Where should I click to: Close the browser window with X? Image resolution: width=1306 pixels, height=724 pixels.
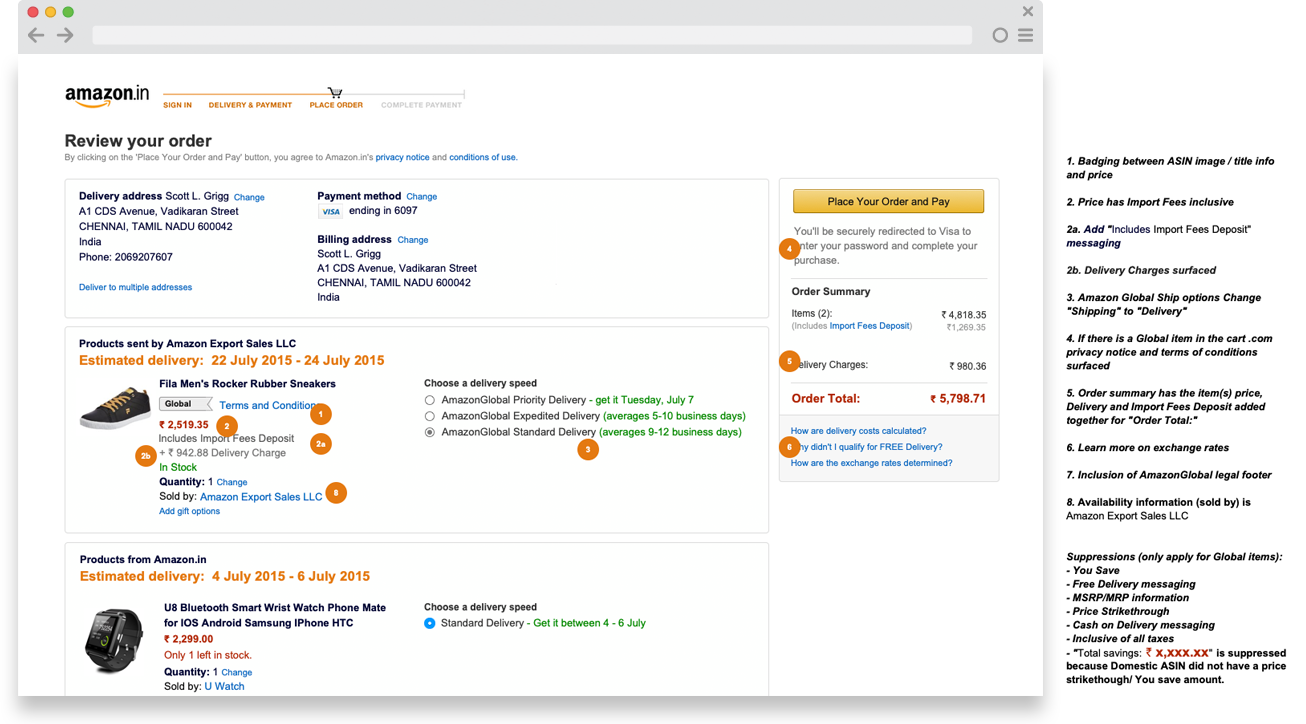pyautogui.click(x=1027, y=11)
